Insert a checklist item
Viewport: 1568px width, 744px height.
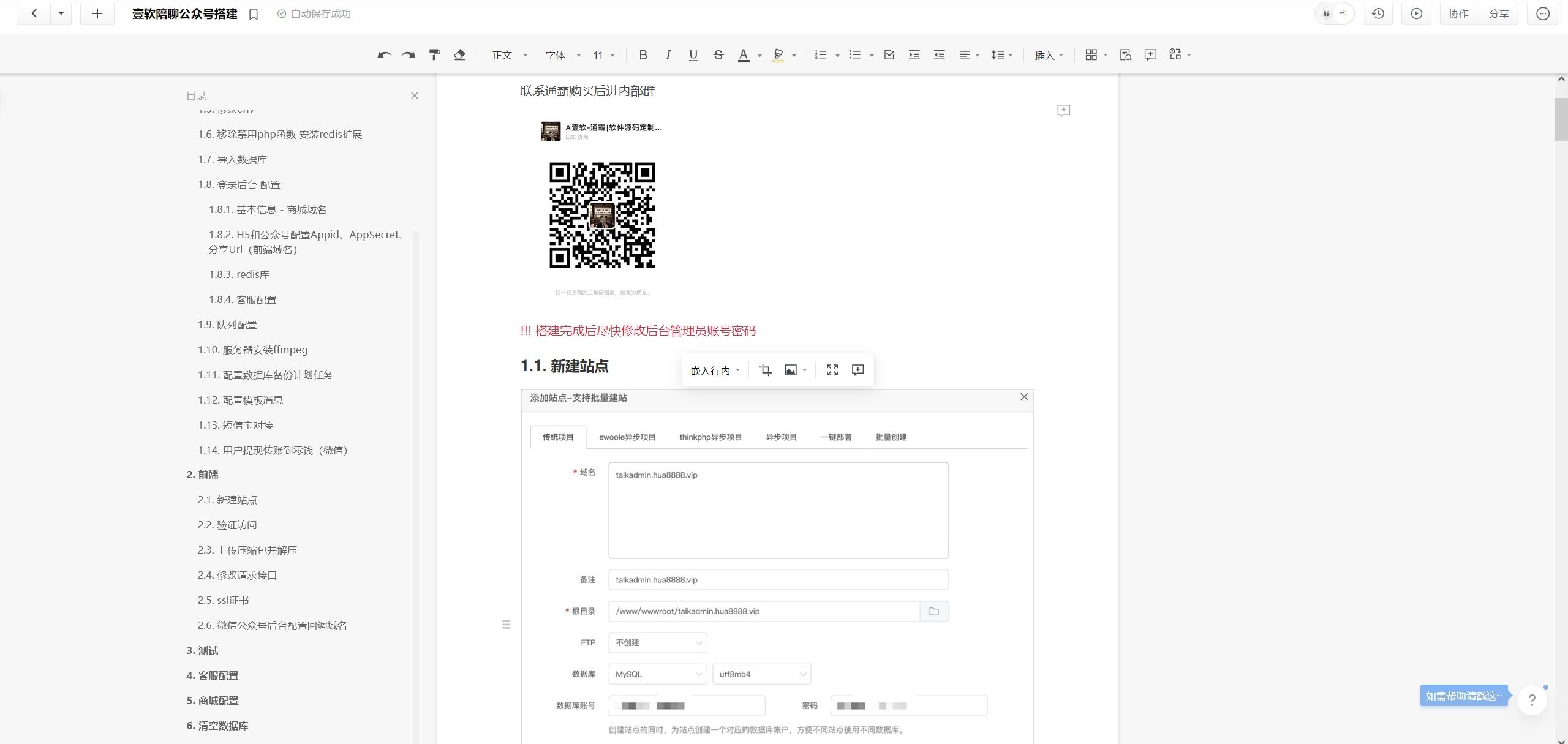point(889,55)
